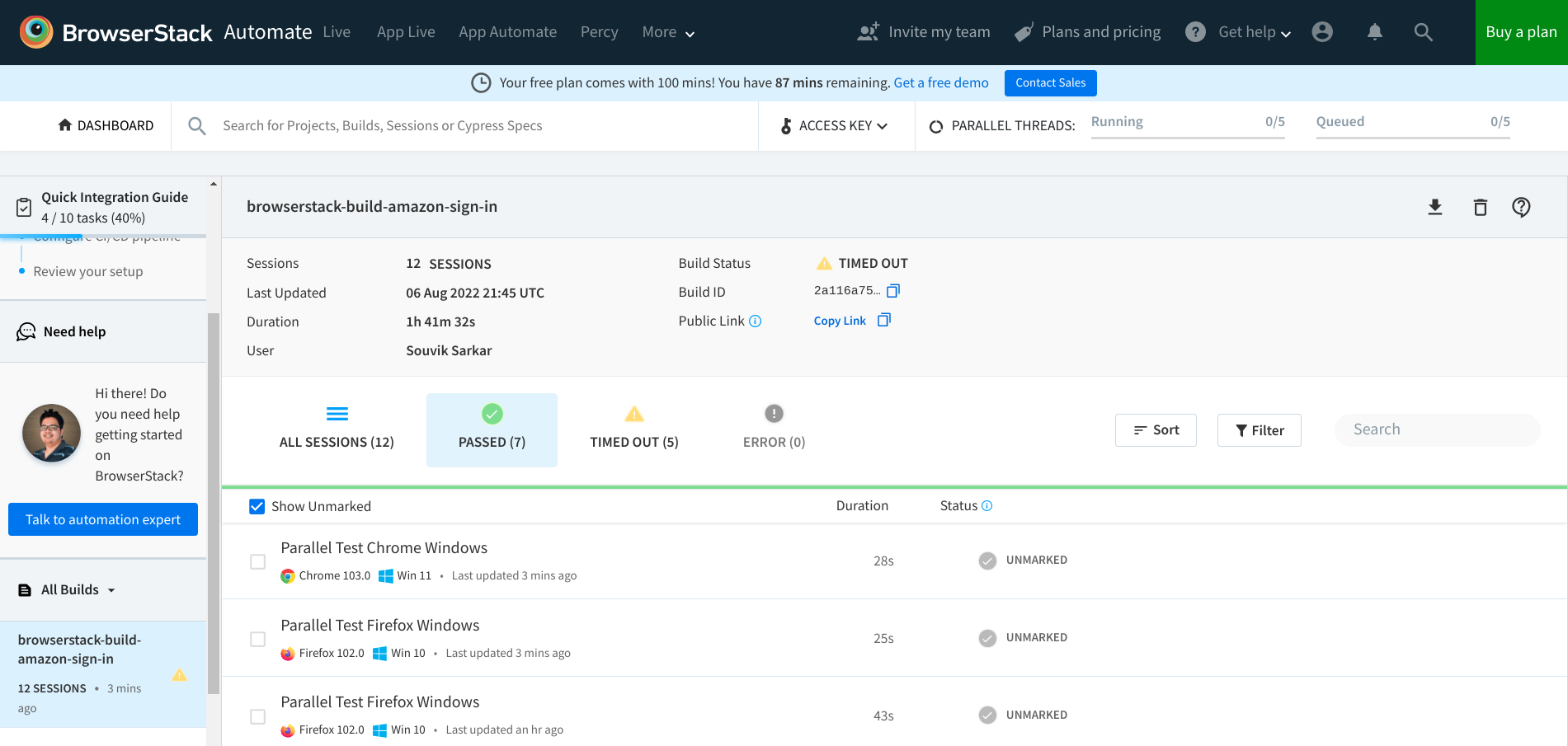Click the timed out warning icon on sidebar build
Image resolution: width=1568 pixels, height=746 pixels.
click(x=179, y=675)
